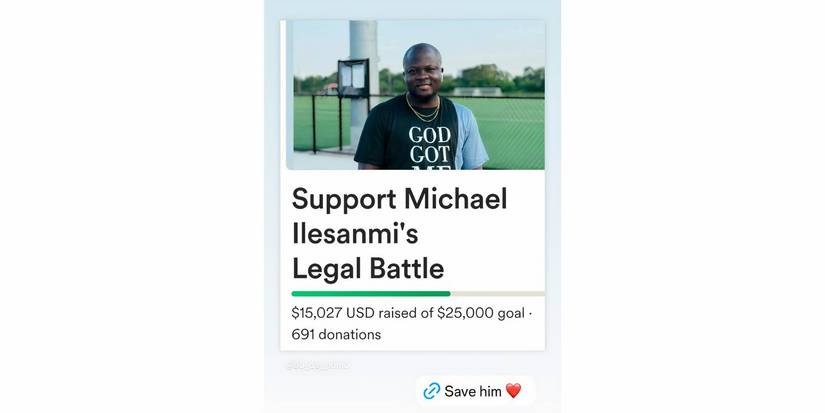
Task: Tap the red heart emoji
Action: (514, 391)
